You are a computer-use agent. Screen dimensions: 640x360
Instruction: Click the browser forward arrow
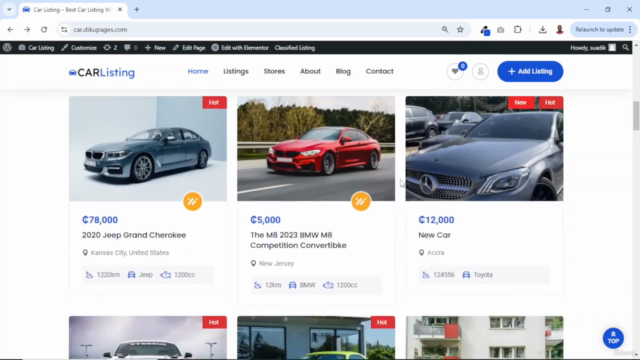point(27,29)
